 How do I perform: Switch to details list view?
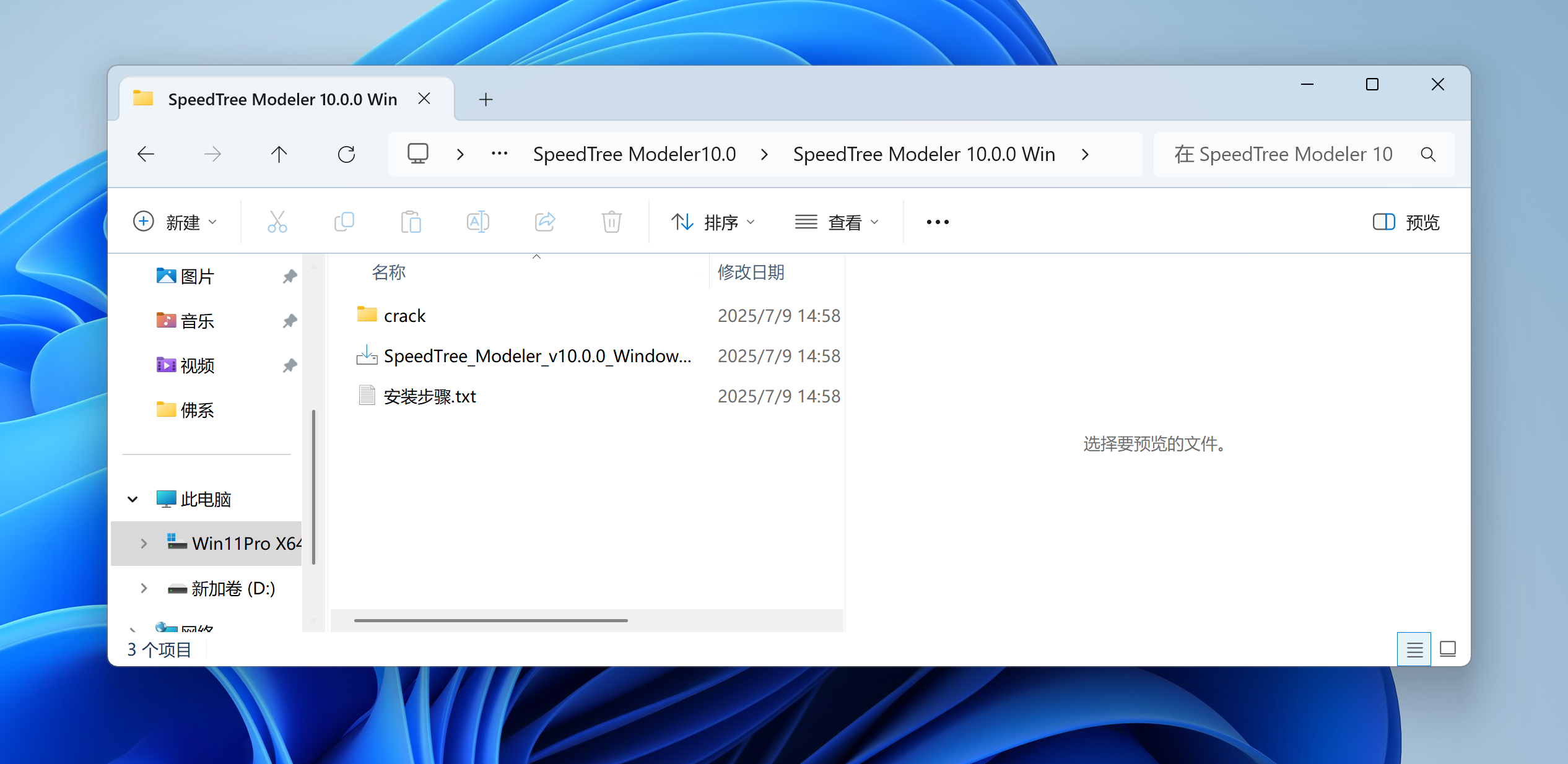tap(1414, 649)
